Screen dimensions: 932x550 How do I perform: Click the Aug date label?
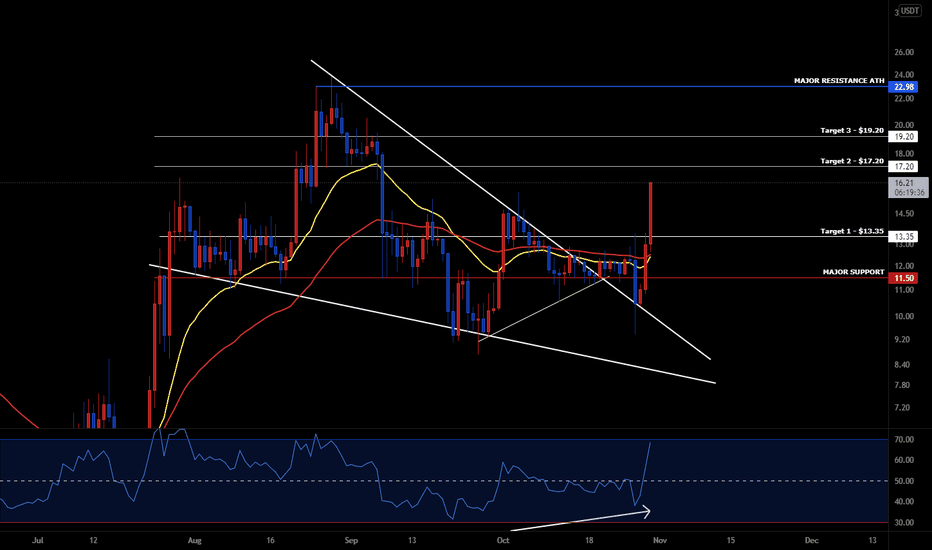[x=194, y=540]
